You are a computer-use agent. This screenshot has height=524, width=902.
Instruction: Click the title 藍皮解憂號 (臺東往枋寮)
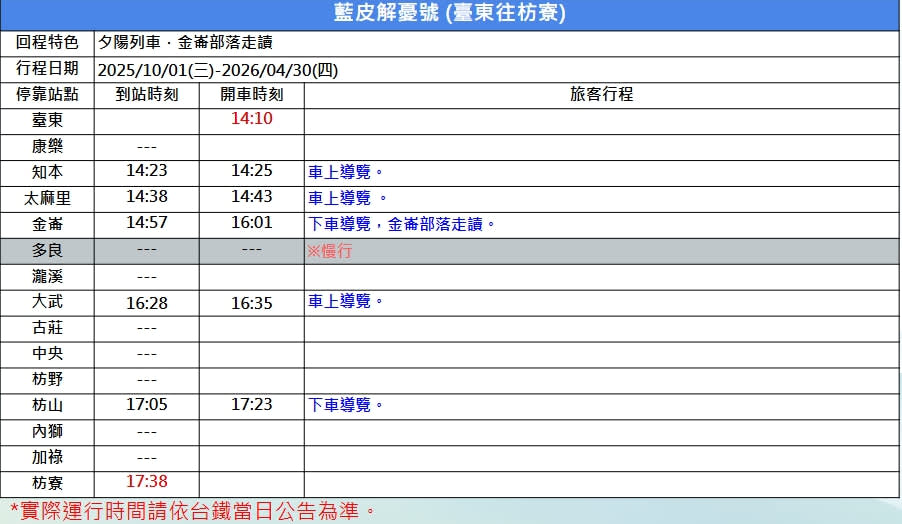coord(449,13)
